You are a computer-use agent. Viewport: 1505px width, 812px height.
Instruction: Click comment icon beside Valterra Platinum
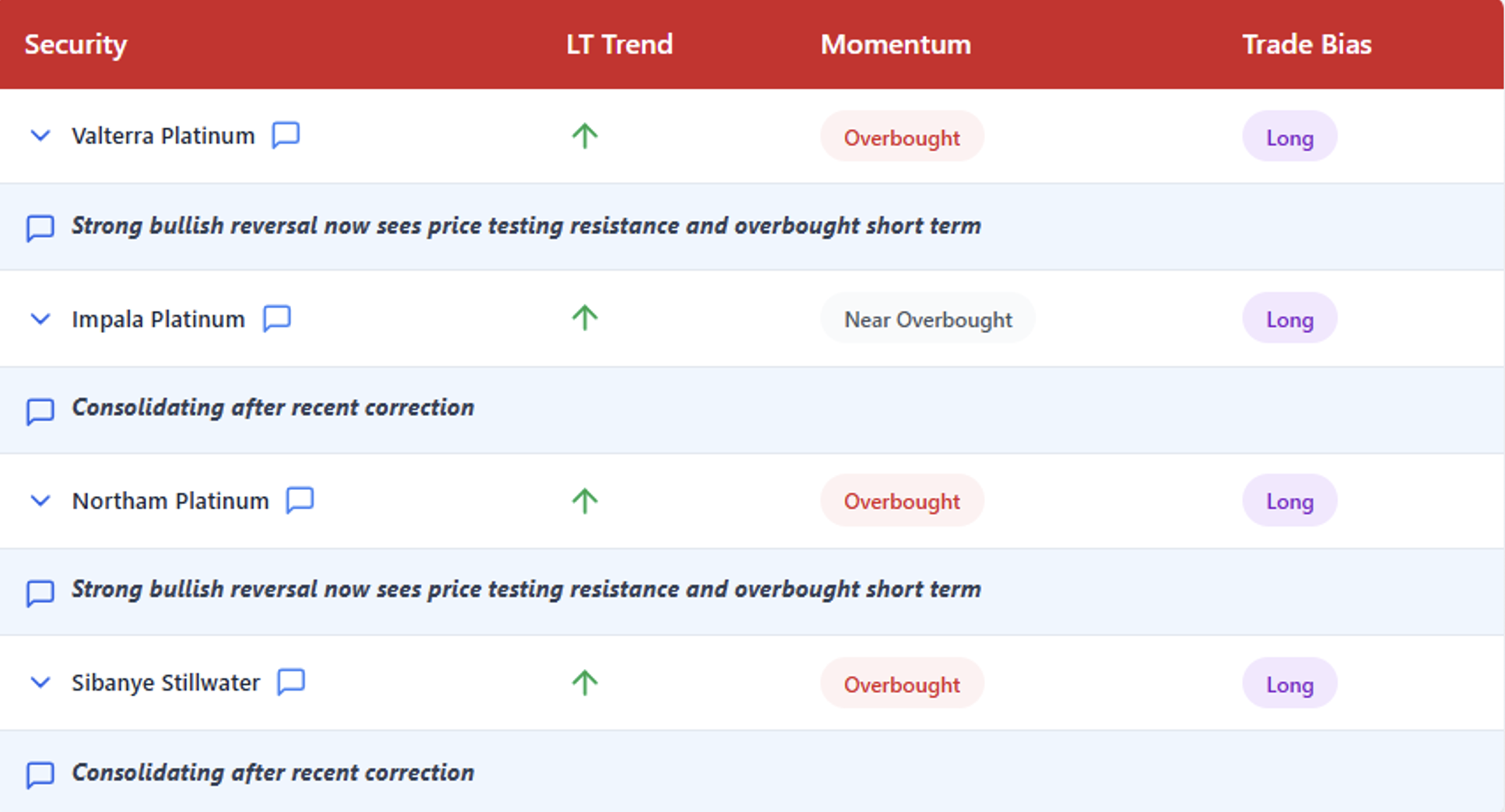click(x=286, y=135)
